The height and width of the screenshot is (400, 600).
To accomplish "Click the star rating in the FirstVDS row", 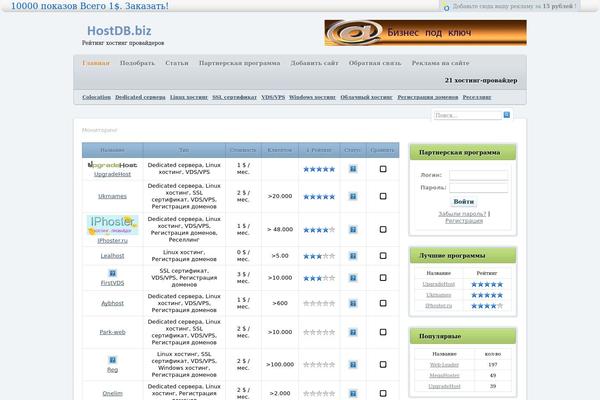I will tap(319, 278).
